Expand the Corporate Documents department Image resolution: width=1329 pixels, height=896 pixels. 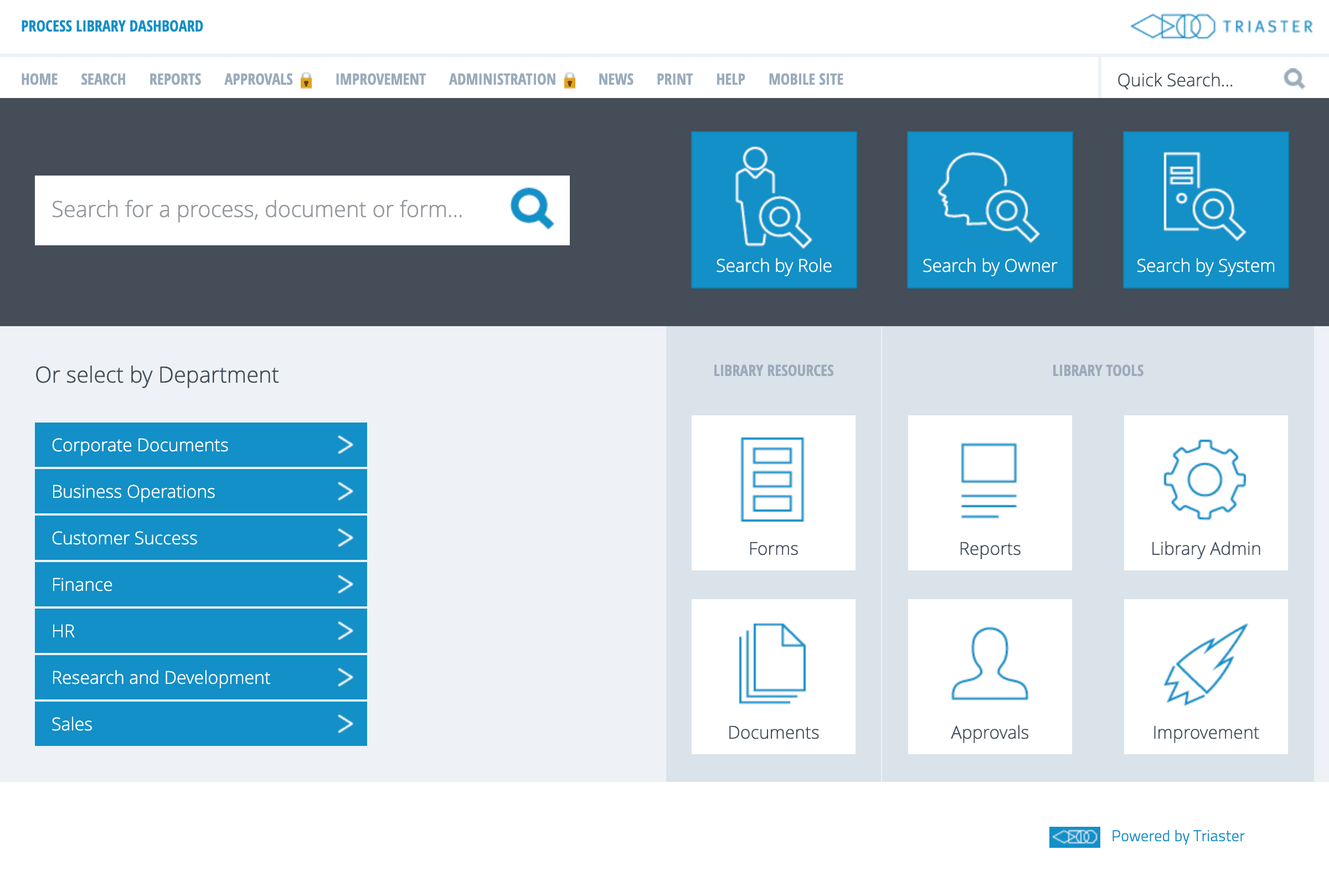(x=200, y=445)
